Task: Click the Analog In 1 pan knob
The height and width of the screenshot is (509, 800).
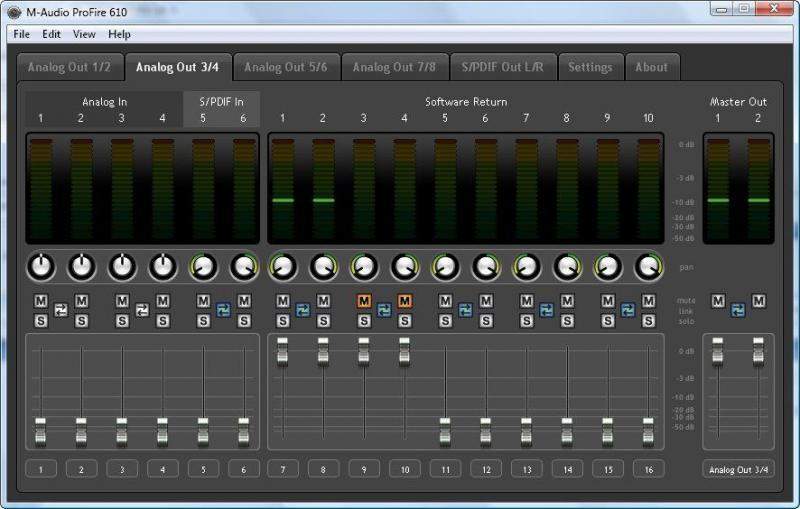Action: (x=41, y=267)
